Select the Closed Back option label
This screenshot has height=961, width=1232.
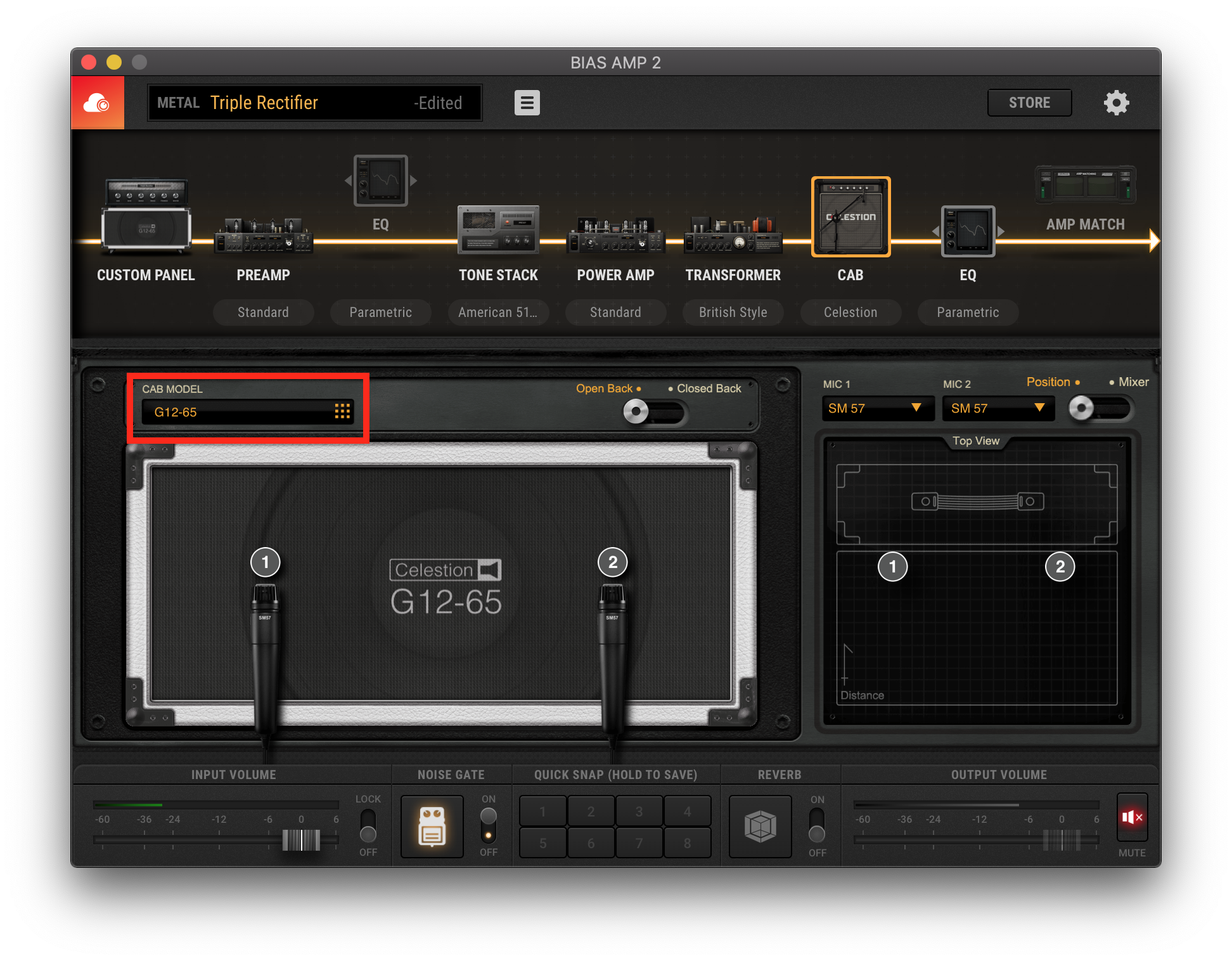pyautogui.click(x=709, y=389)
